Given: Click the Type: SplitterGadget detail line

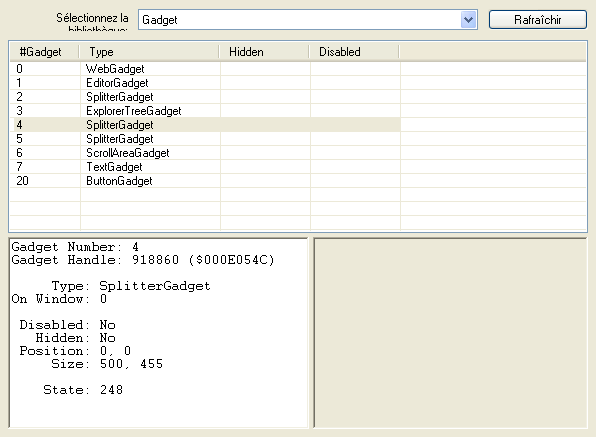Looking at the screenshot, I should pos(131,286).
